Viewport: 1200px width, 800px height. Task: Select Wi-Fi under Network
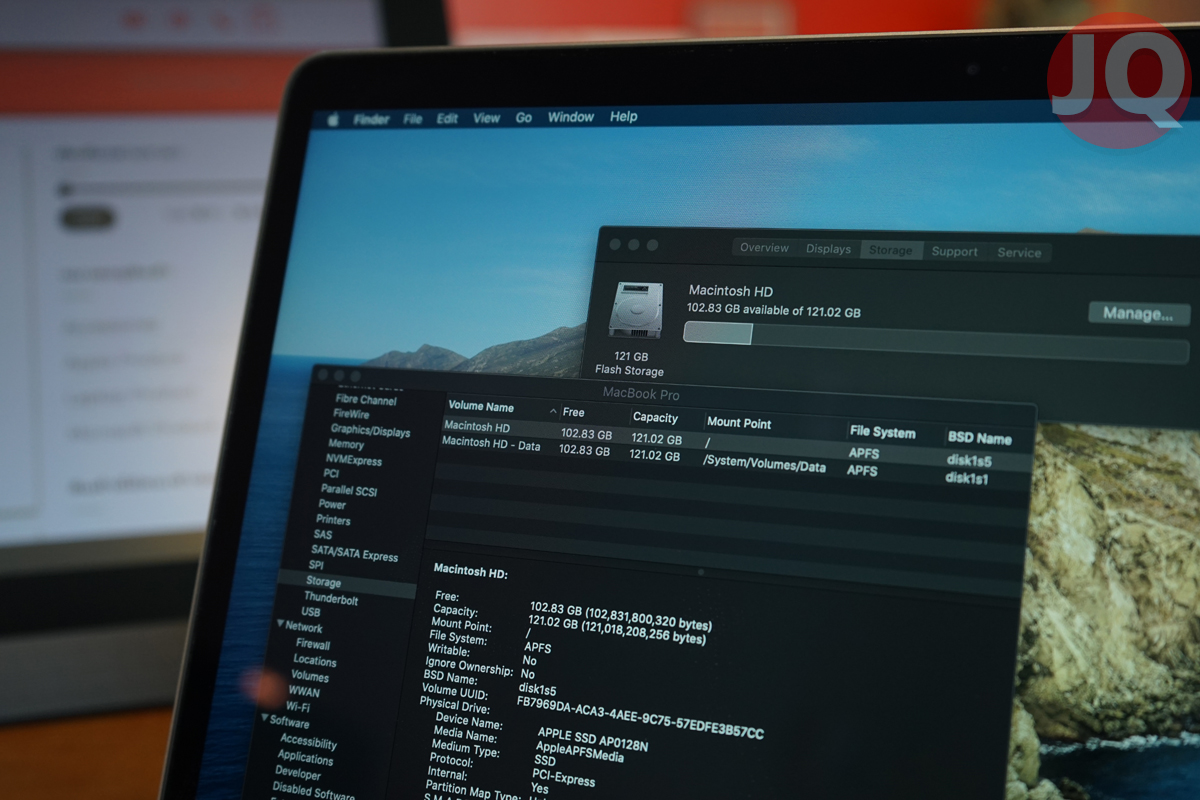coord(298,706)
